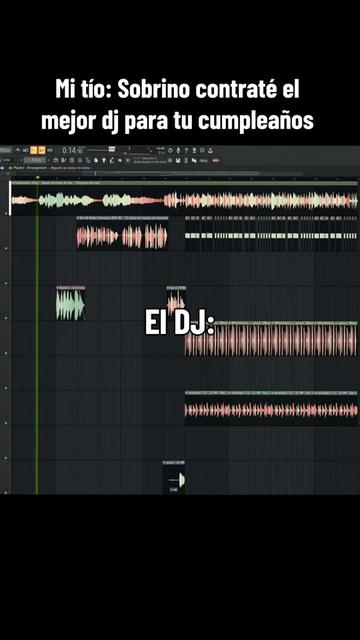Select the small clip on the bottom track
Viewport: 360px width, 640px height.
[x=174, y=478]
